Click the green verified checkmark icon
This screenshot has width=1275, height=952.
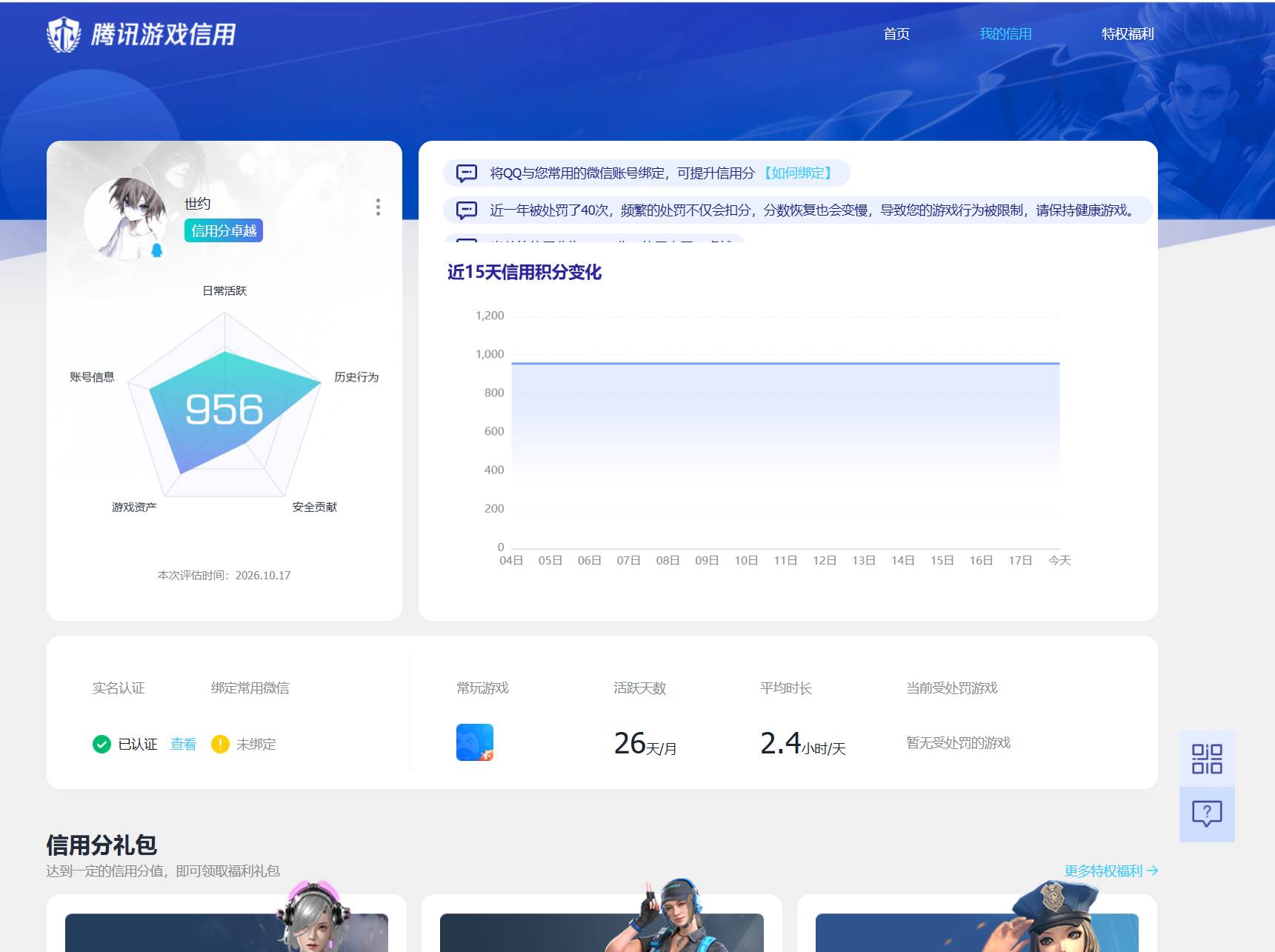pyautogui.click(x=101, y=744)
